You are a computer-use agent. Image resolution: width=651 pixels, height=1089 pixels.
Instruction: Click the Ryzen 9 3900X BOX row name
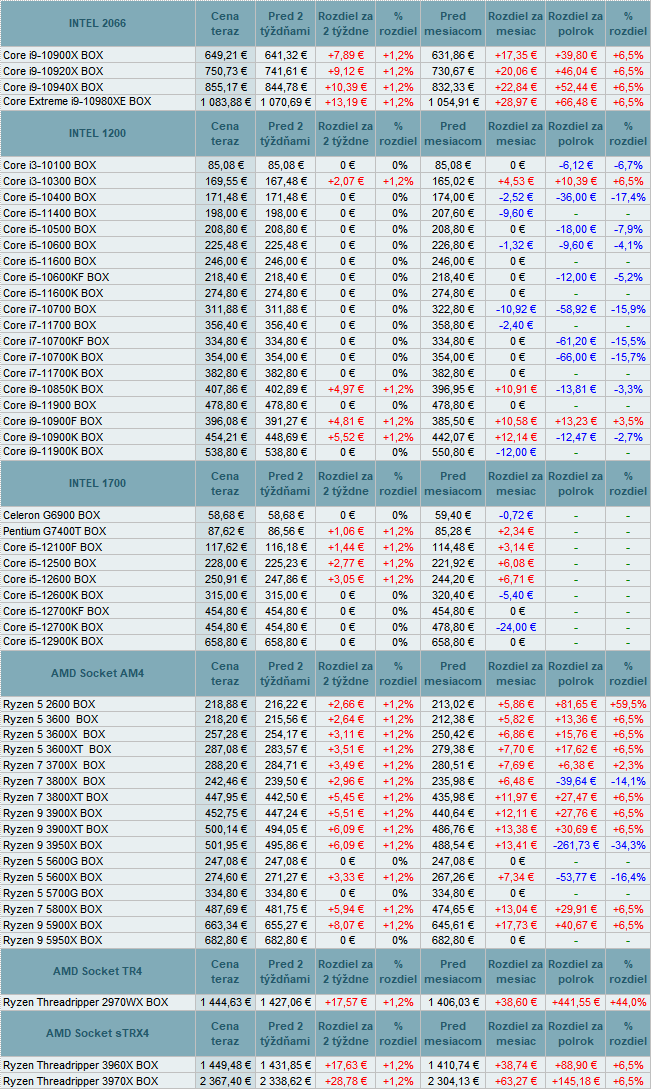point(52,813)
